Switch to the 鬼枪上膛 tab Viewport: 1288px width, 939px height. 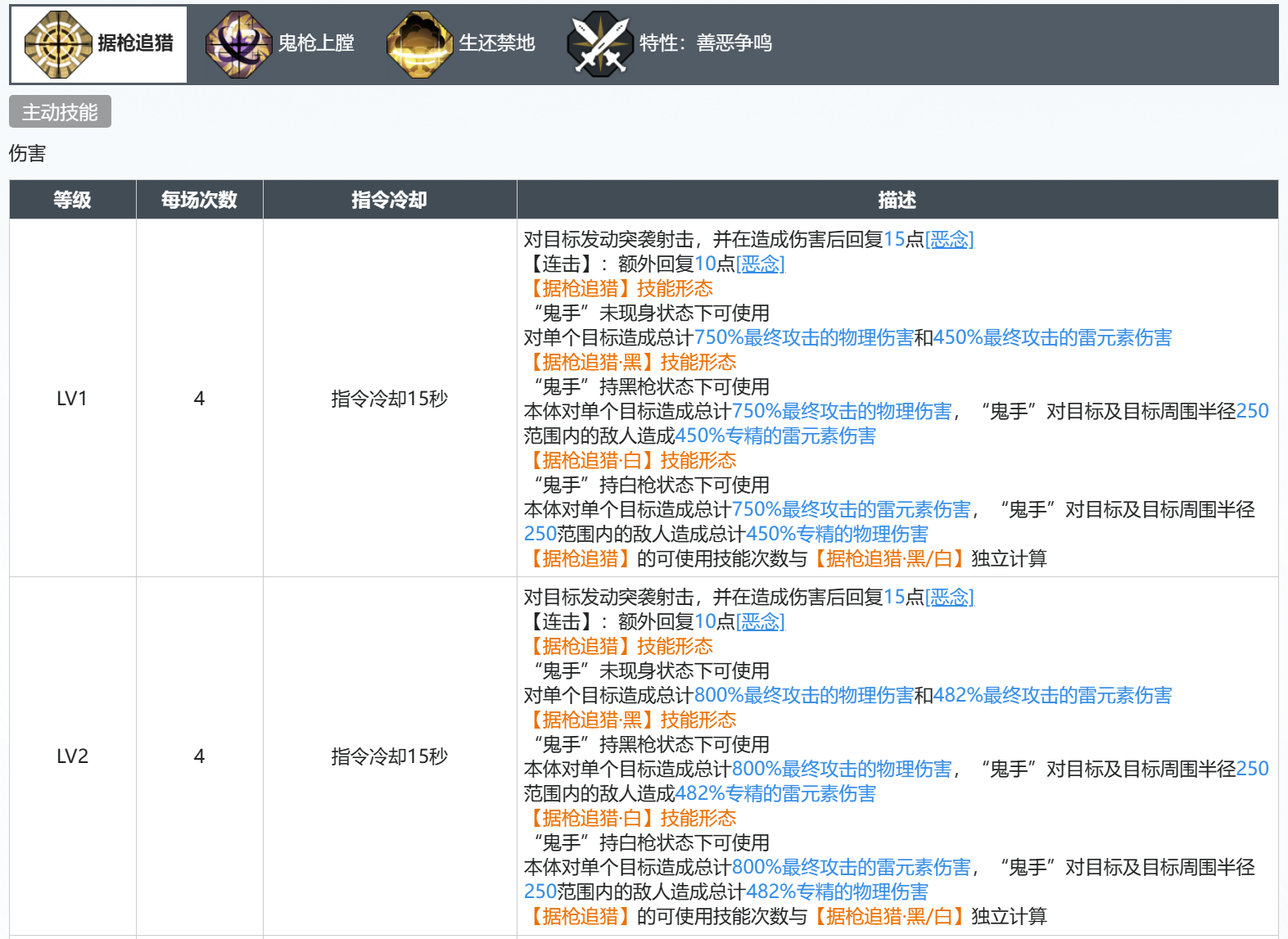(315, 43)
